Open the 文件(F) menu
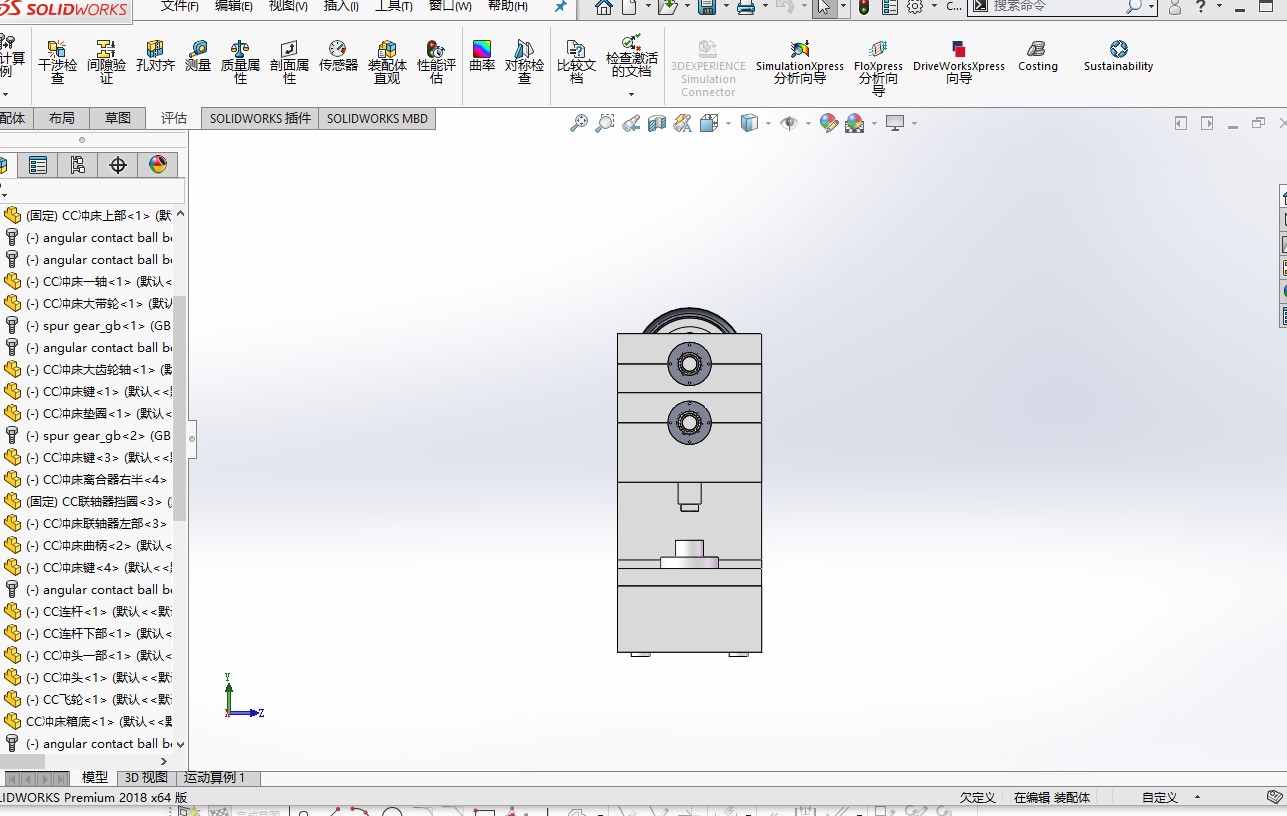The width and height of the screenshot is (1287, 816). click(x=180, y=6)
